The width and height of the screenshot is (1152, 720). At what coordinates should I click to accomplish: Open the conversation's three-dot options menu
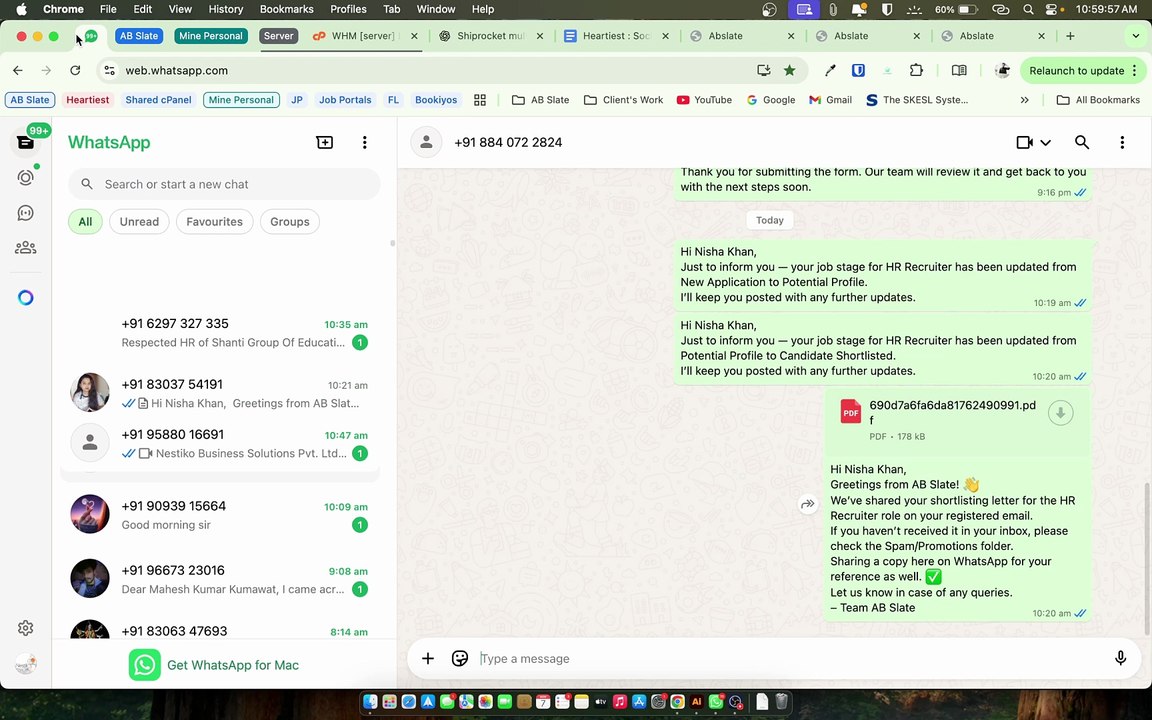1122,143
